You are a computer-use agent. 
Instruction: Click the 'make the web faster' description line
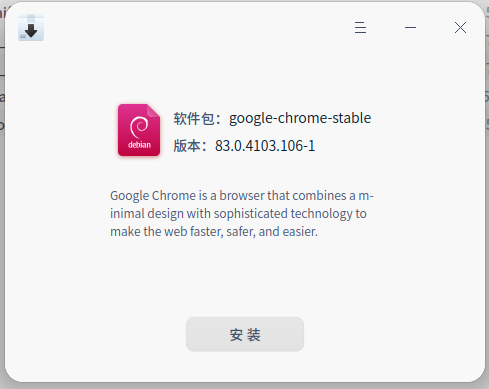tap(214, 231)
